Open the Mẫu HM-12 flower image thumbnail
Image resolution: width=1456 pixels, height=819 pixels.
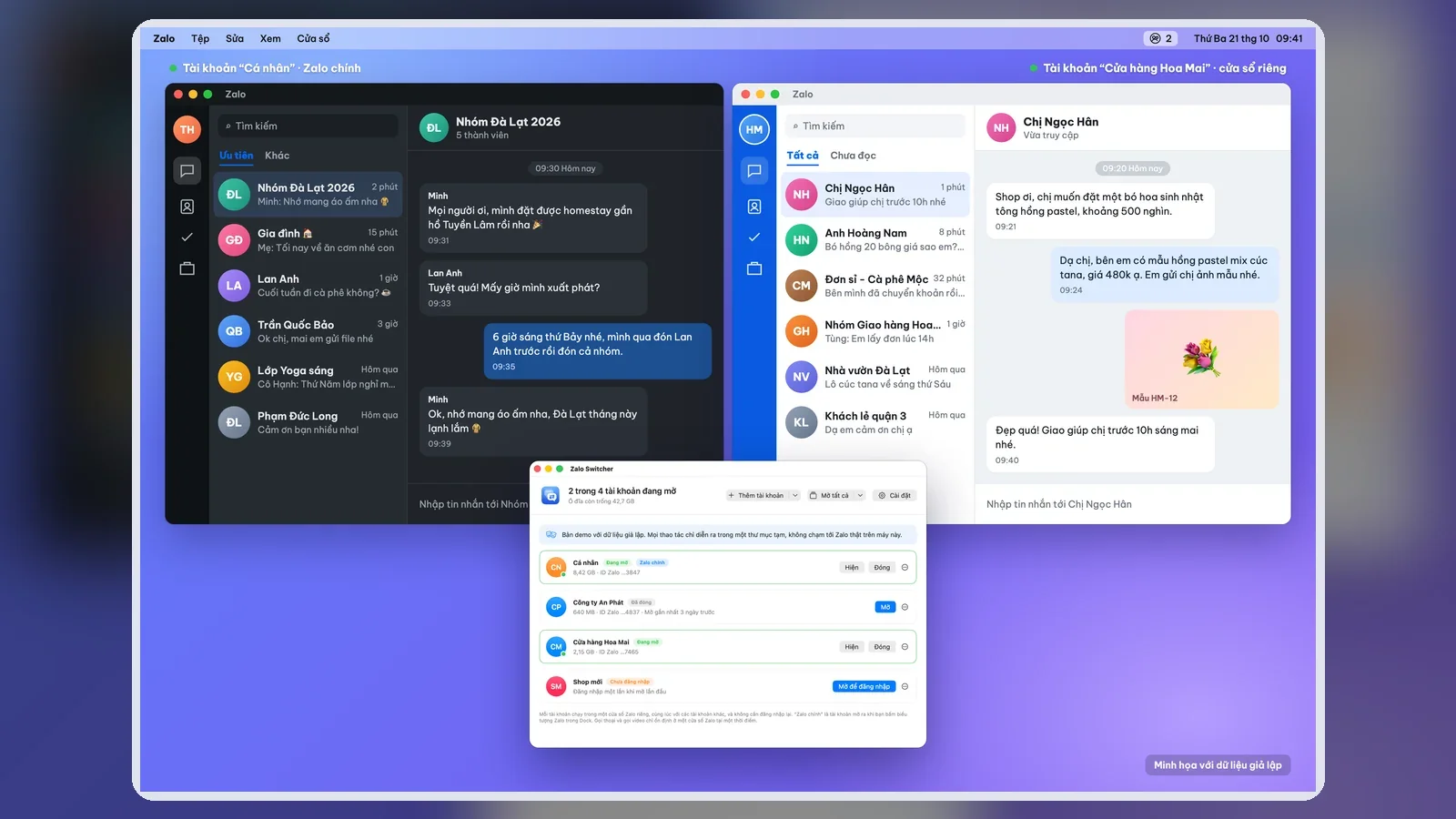1201,359
